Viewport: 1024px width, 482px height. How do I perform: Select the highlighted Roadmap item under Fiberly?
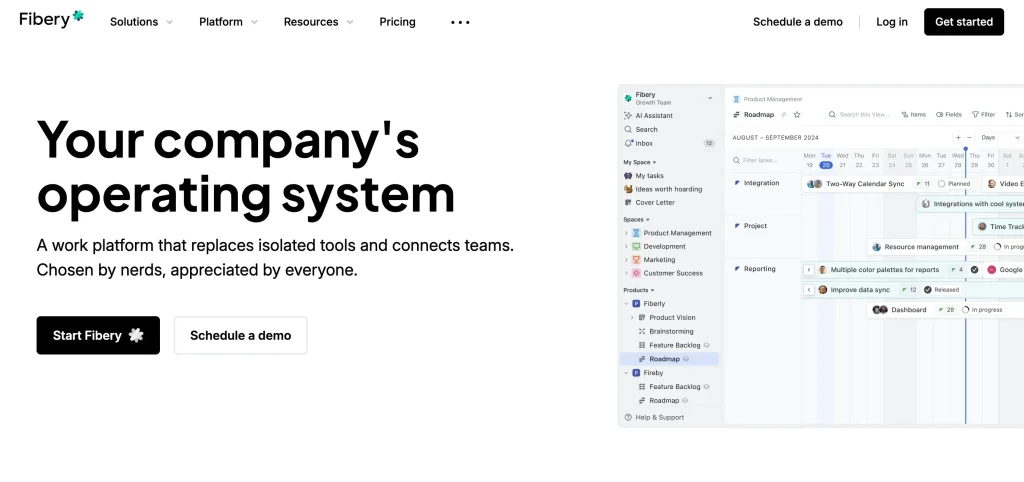pos(669,359)
